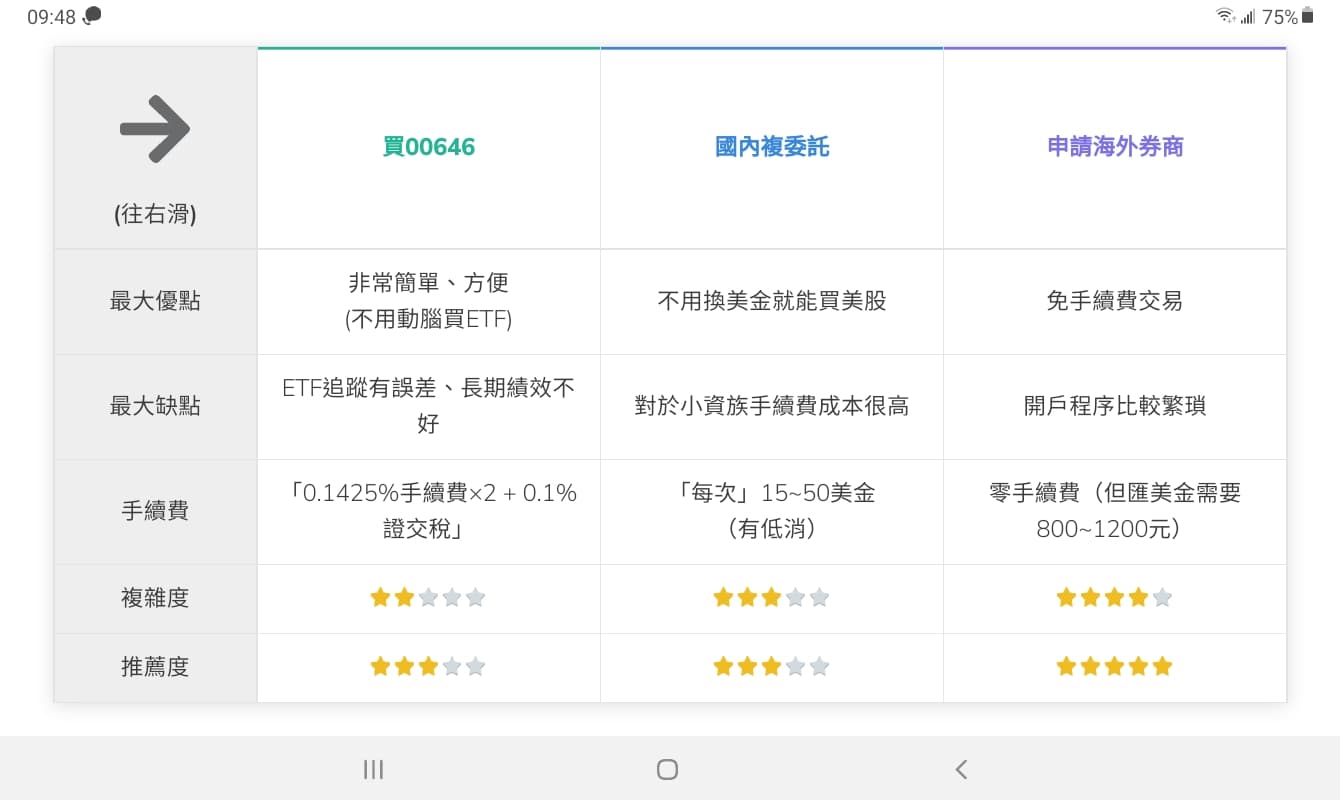
Task: Select the 買00646 column header
Action: point(428,146)
